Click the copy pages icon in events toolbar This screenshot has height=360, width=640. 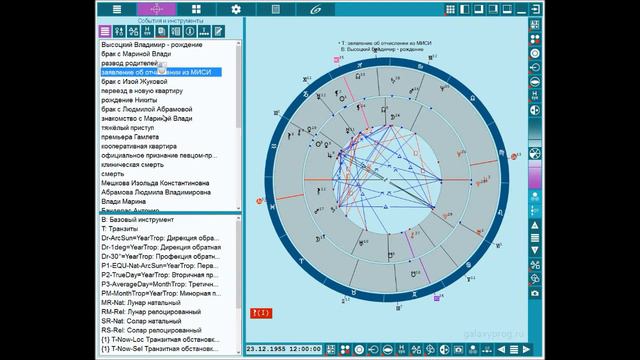[x=162, y=31]
